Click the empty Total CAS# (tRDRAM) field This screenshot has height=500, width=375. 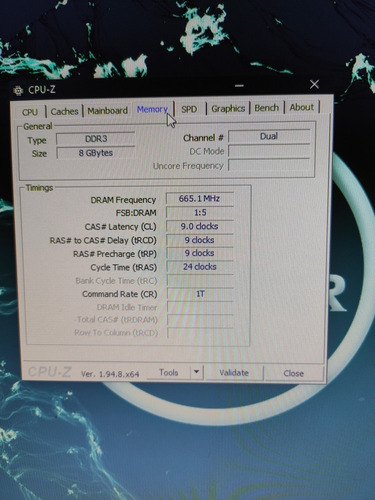click(200, 320)
